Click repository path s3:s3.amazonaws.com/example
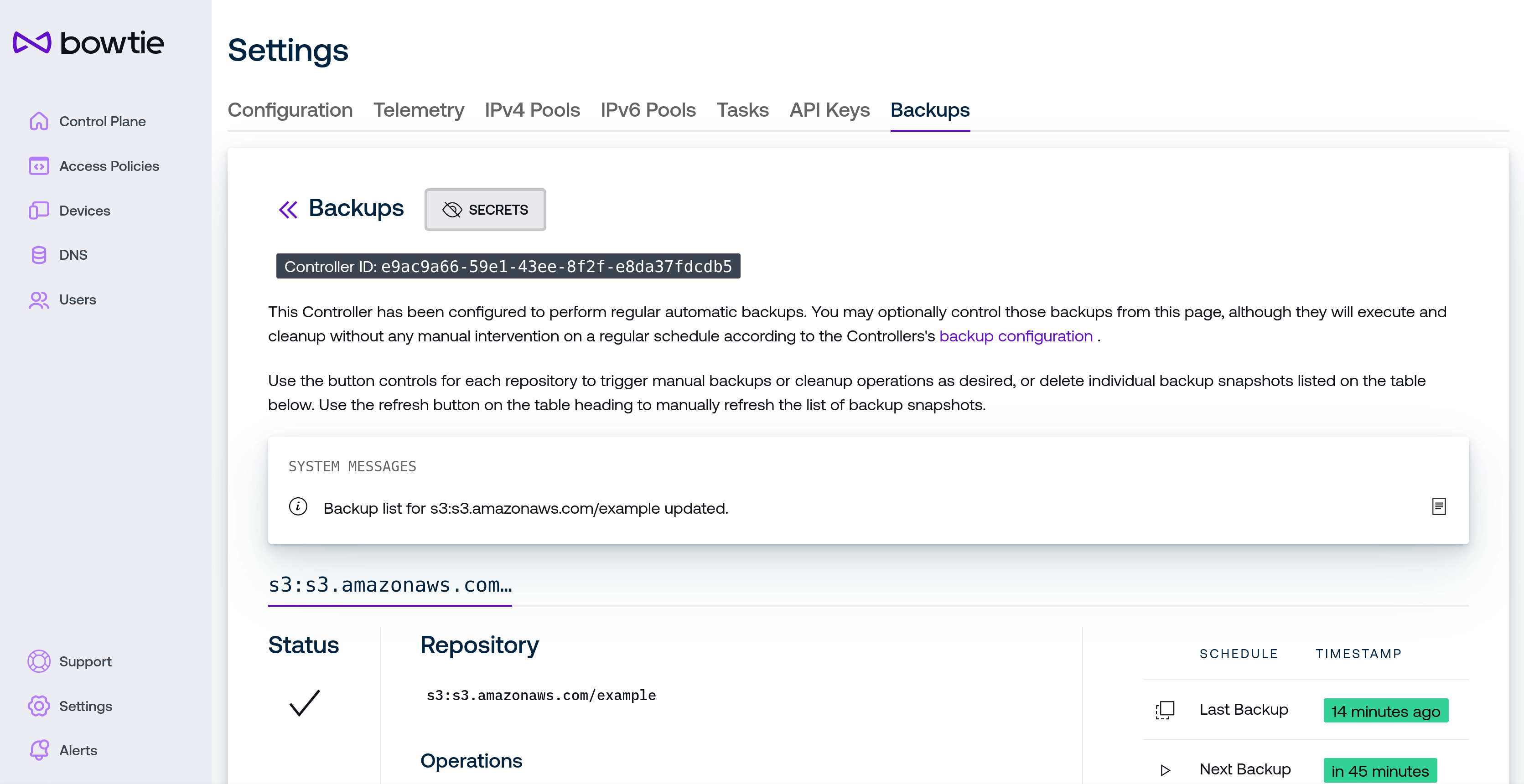Screen dimensions: 1524x784 point(541,695)
